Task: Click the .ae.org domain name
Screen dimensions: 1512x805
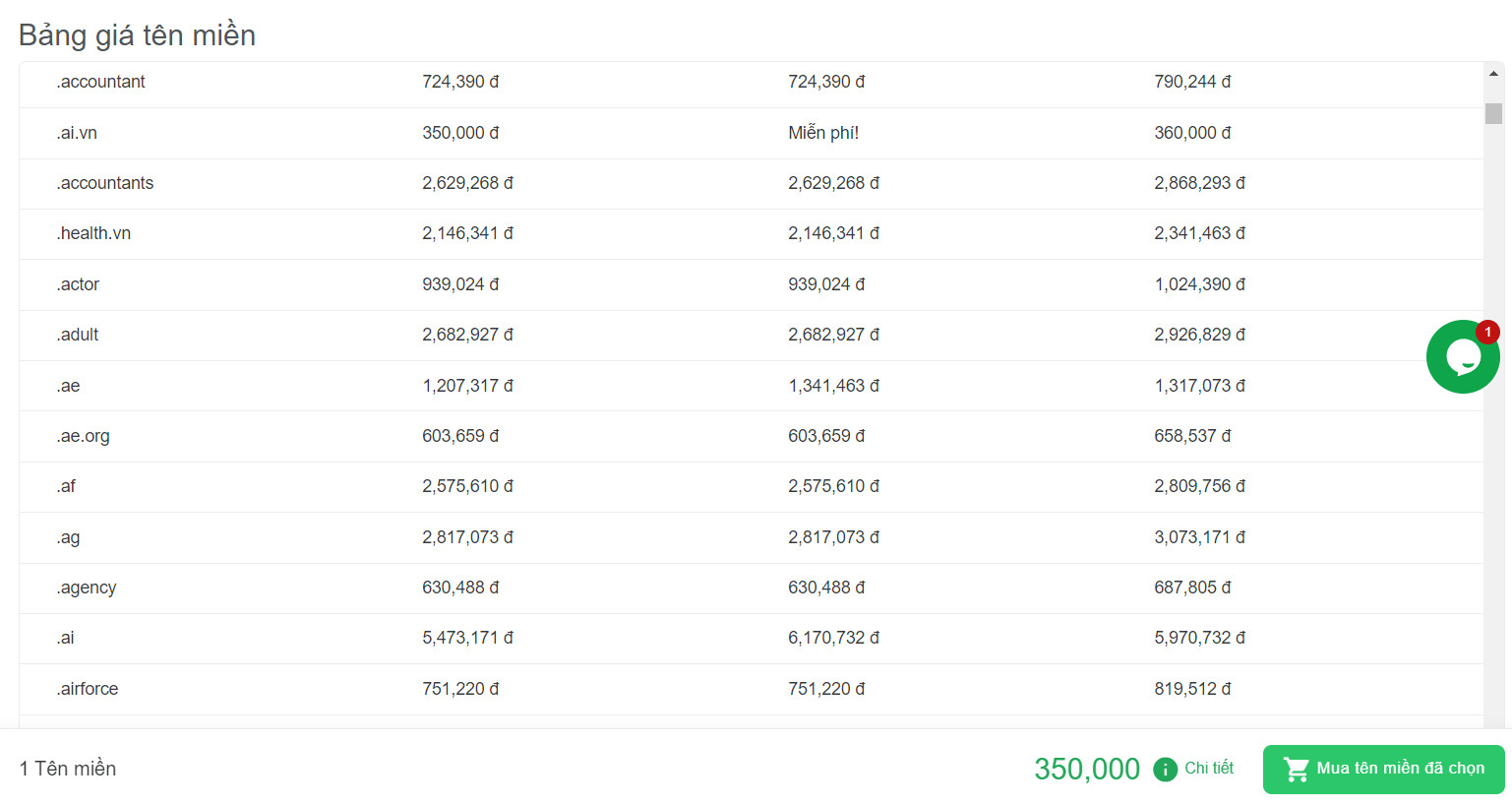Action: click(83, 436)
